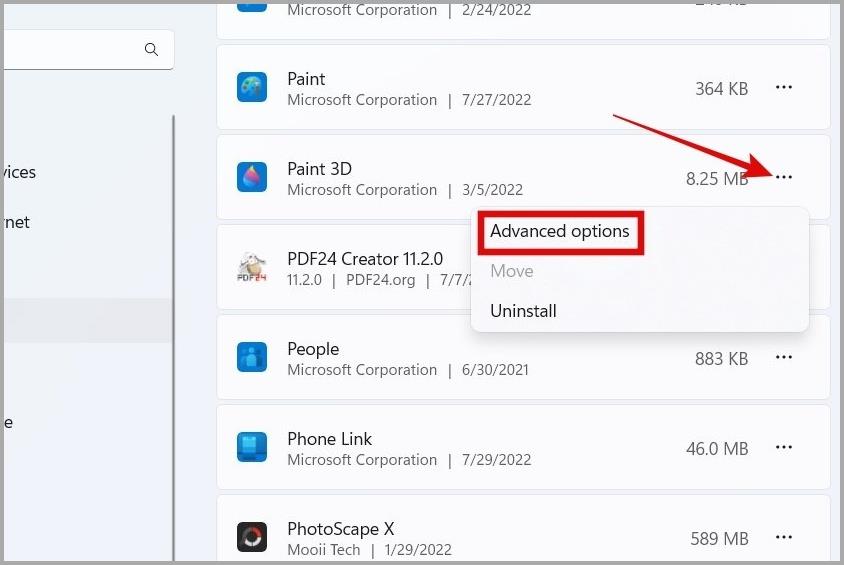Viewport: 844px width, 565px height.
Task: Click the Phone Link app name
Action: click(x=329, y=439)
